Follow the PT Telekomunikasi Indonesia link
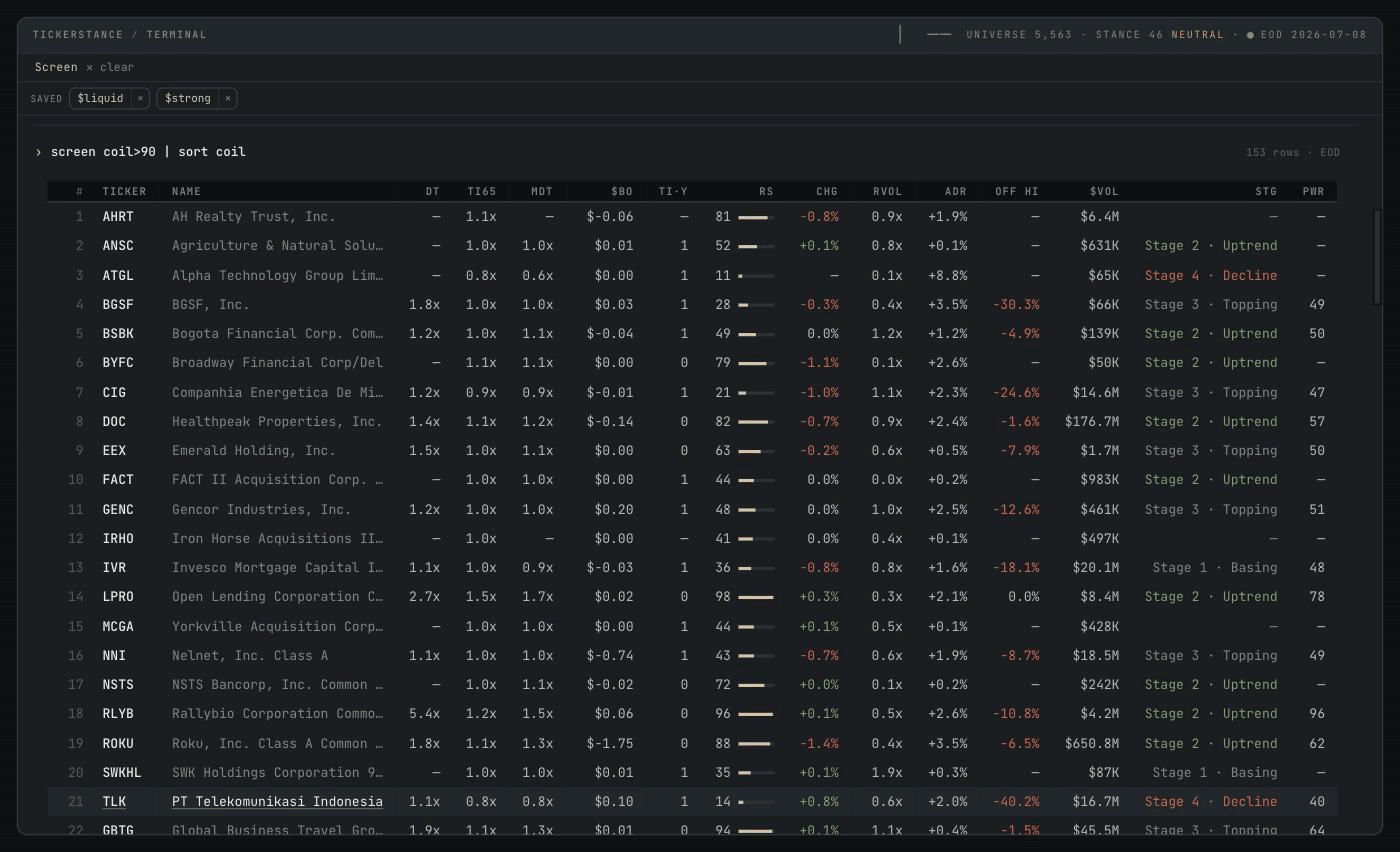The height and width of the screenshot is (852, 1400). 277,801
